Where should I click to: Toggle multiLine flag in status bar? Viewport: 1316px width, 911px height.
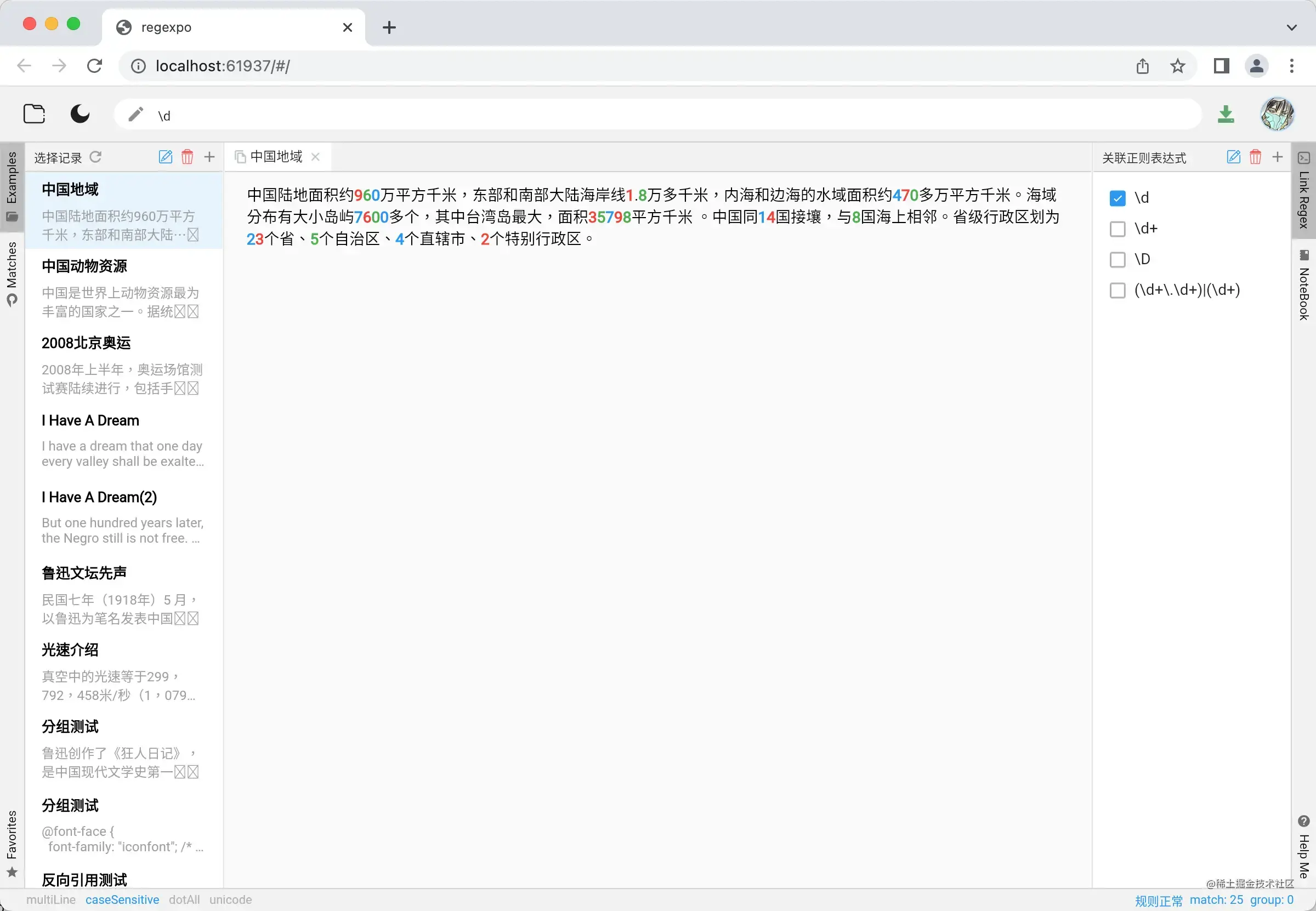pos(51,899)
